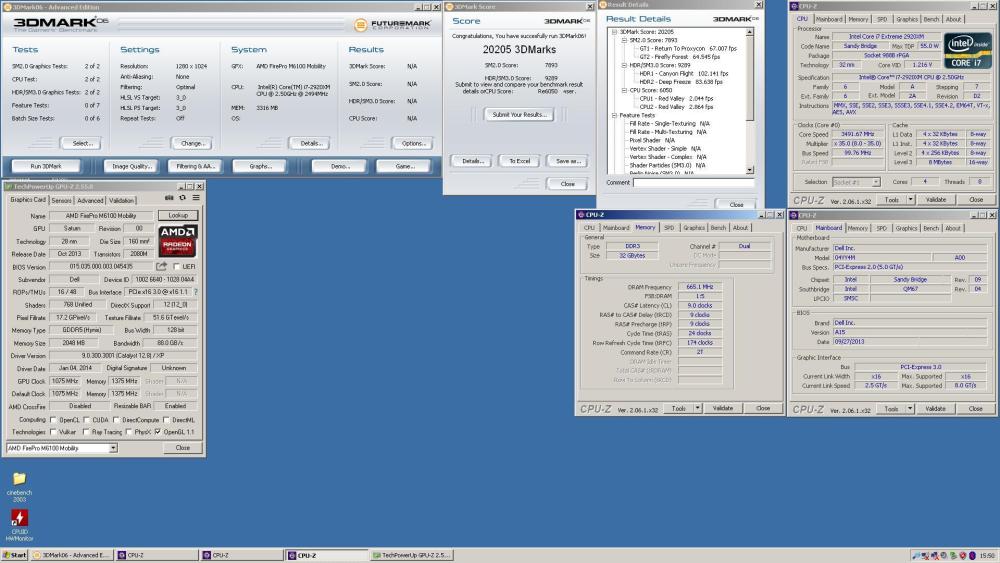Select the HDR2 - Deep Freeze row
Viewport: 1000px width, 563px height.
point(680,82)
